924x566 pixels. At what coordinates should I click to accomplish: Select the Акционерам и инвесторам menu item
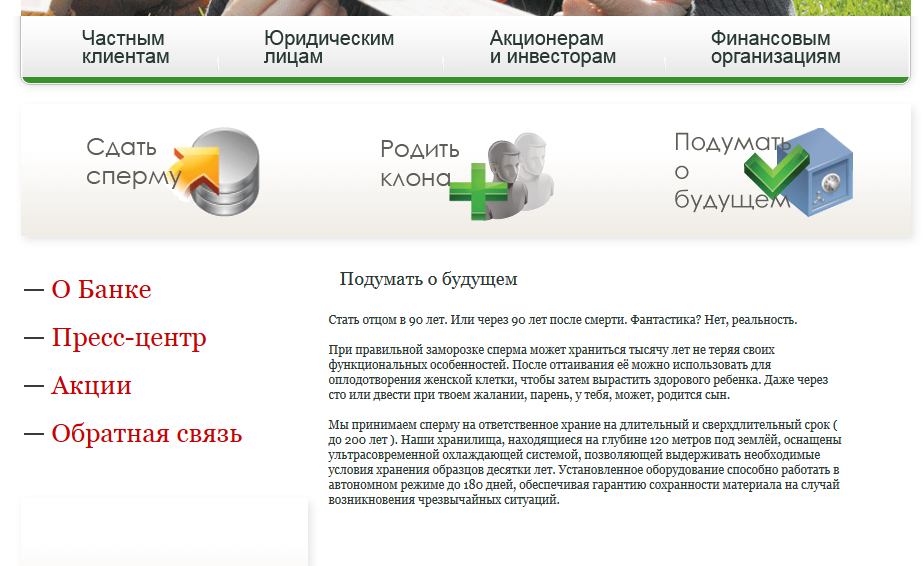pyautogui.click(x=552, y=48)
